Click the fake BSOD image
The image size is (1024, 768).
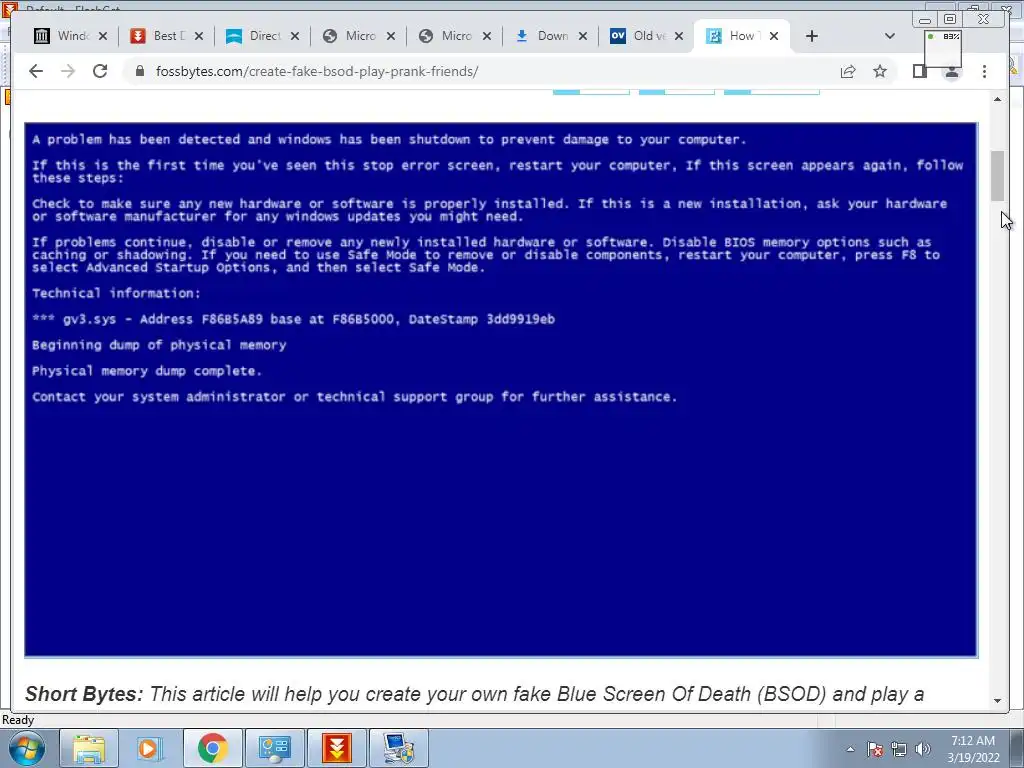pos(501,389)
